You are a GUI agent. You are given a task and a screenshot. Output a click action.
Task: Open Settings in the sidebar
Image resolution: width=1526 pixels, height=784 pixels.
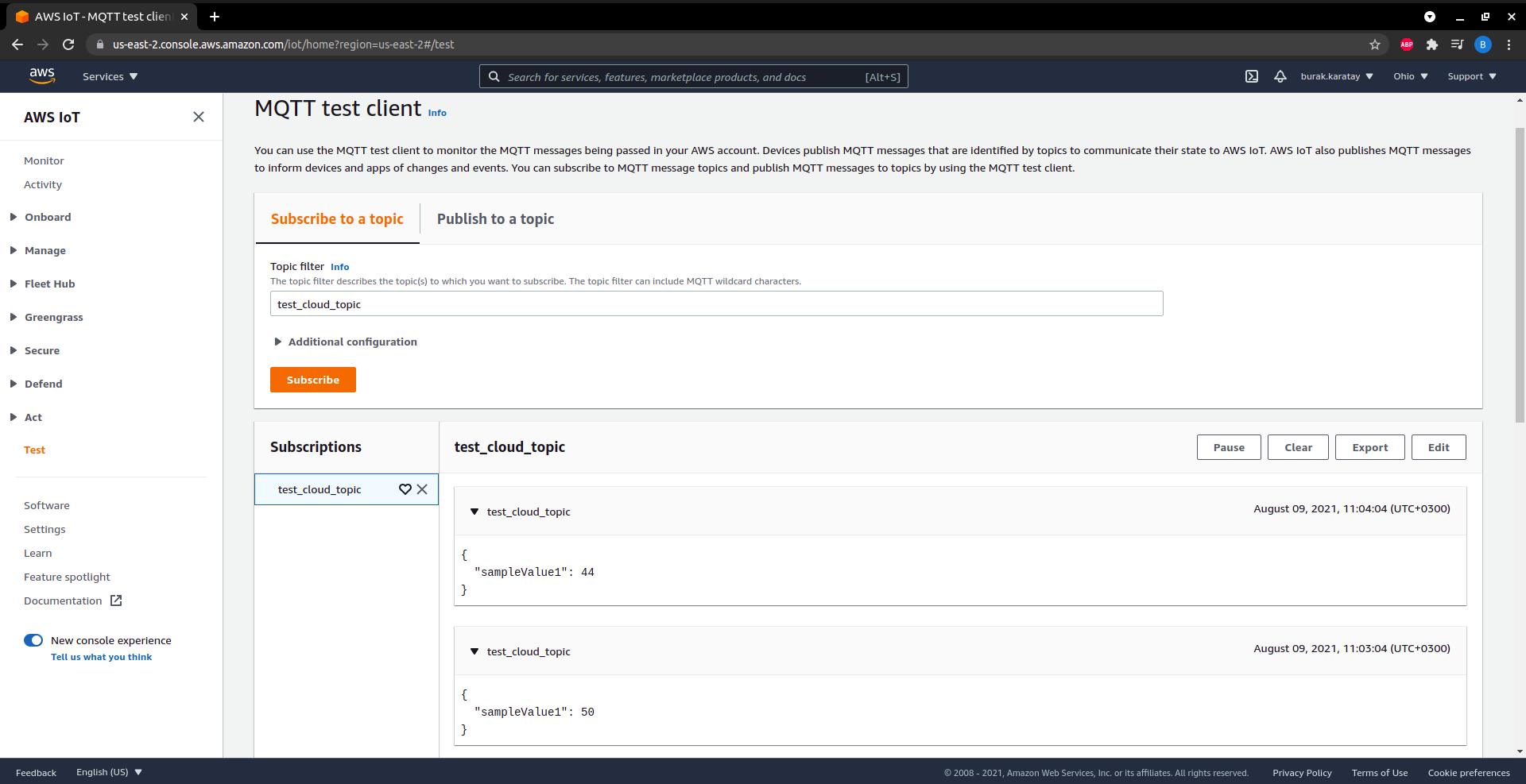click(x=45, y=529)
